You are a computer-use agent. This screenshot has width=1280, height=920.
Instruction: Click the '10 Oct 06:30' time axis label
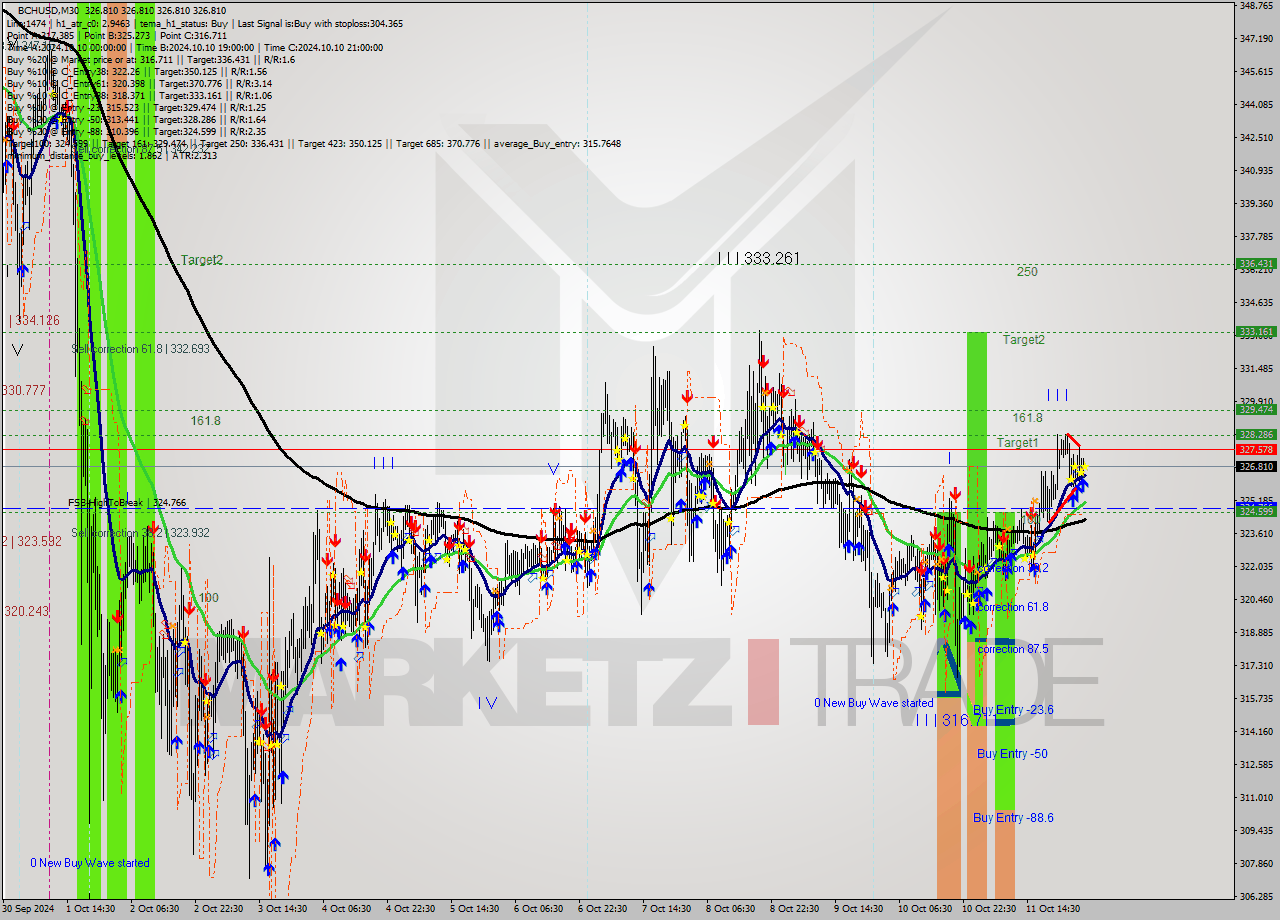[923, 909]
